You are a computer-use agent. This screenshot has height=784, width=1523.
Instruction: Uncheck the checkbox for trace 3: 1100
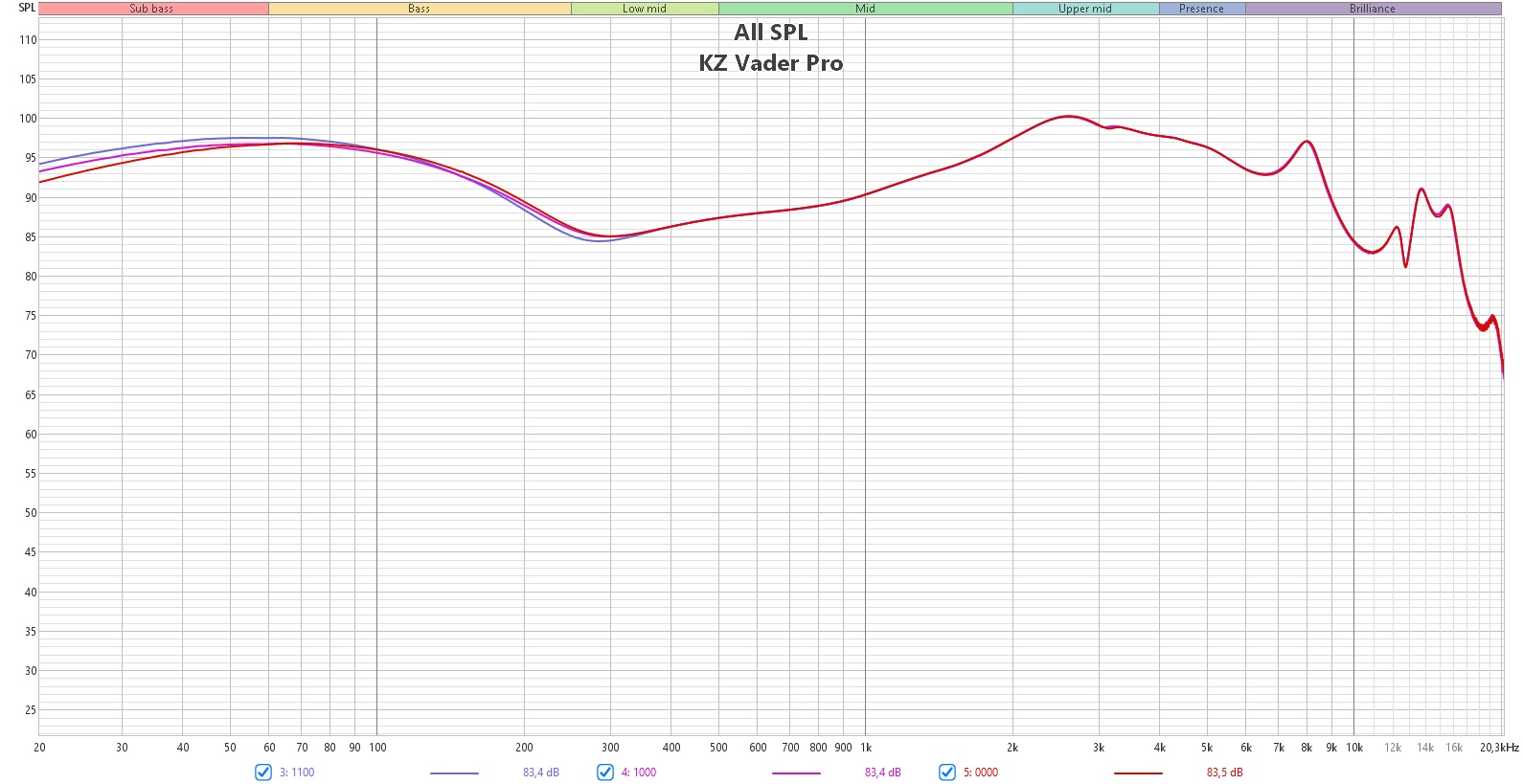(x=263, y=773)
